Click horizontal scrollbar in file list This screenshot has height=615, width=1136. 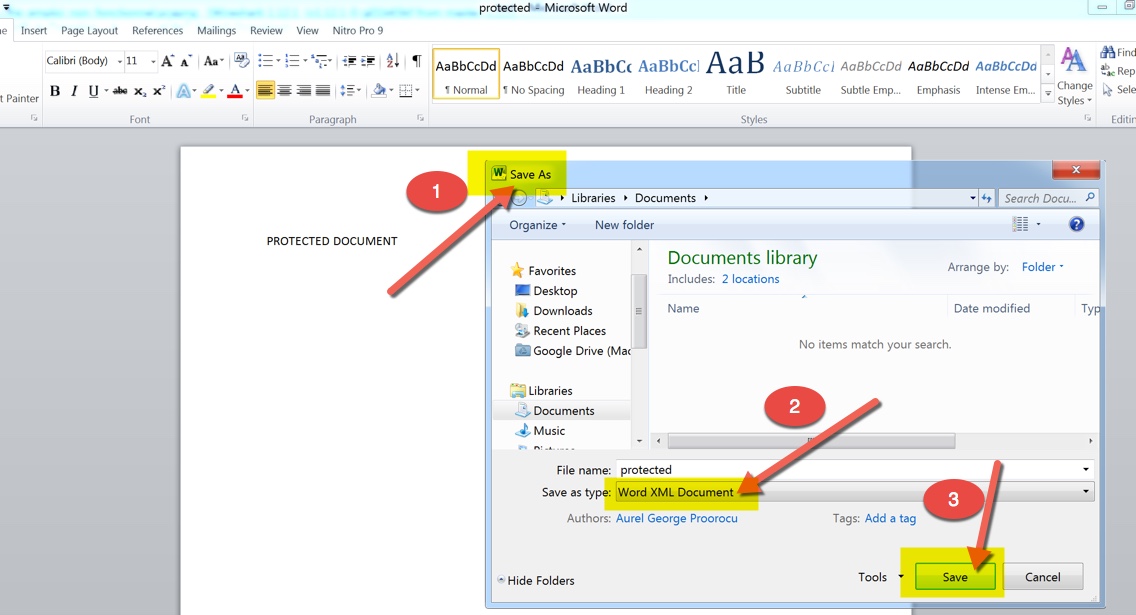tap(811, 440)
